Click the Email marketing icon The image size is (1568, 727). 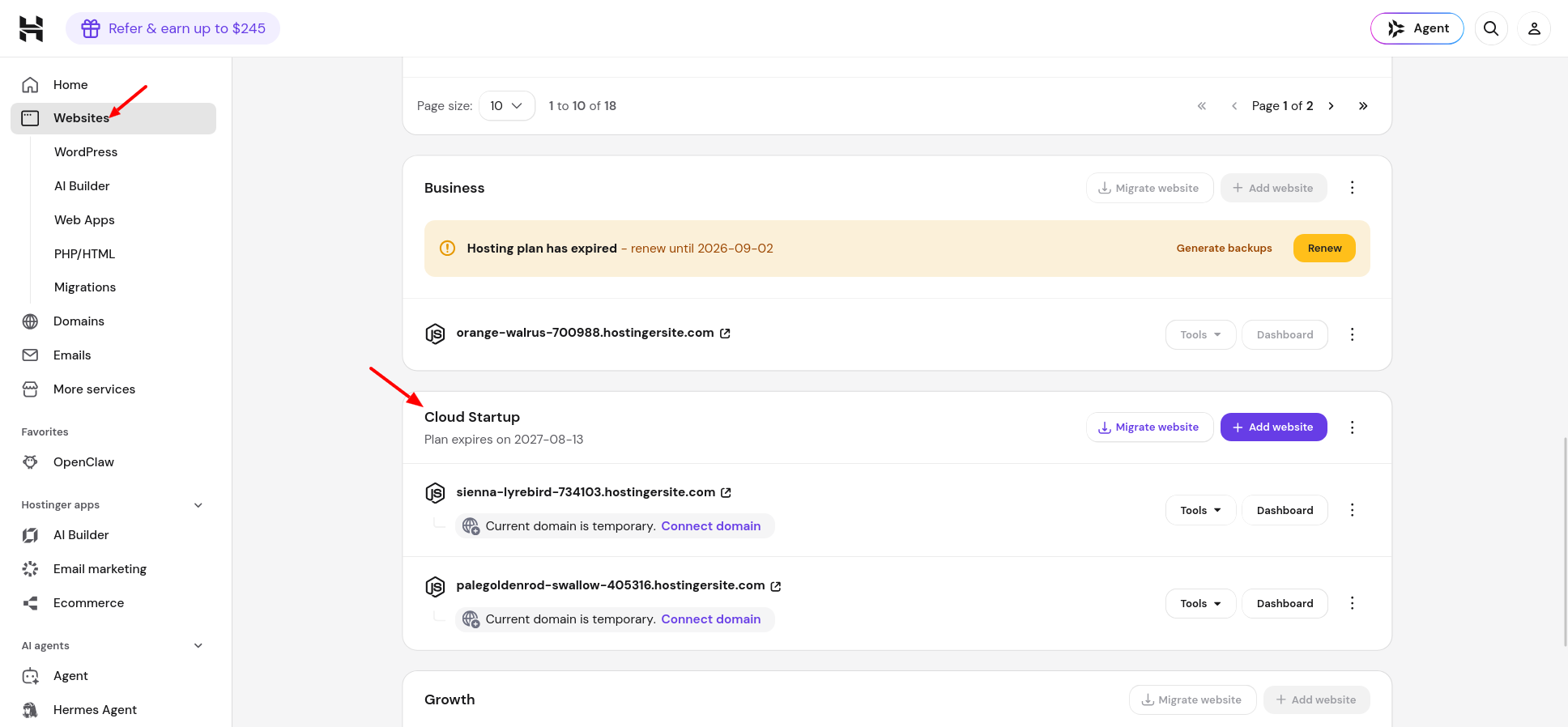30,569
